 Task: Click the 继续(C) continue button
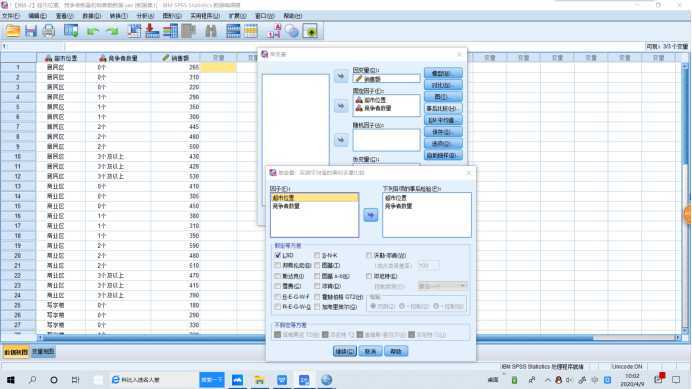[344, 351]
